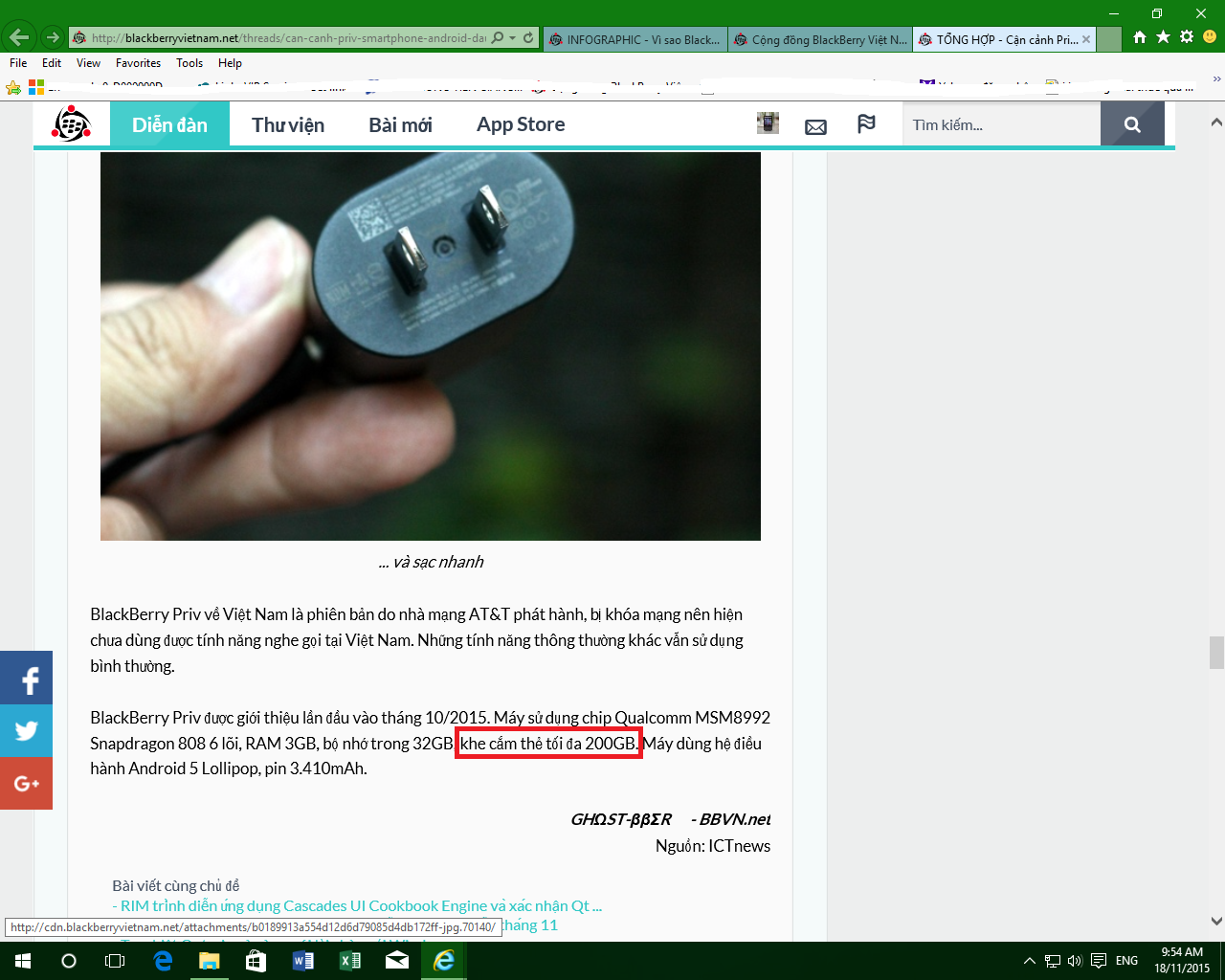This screenshot has width=1225, height=980.
Task: Share on Facebook using the side button
Action: (26, 679)
